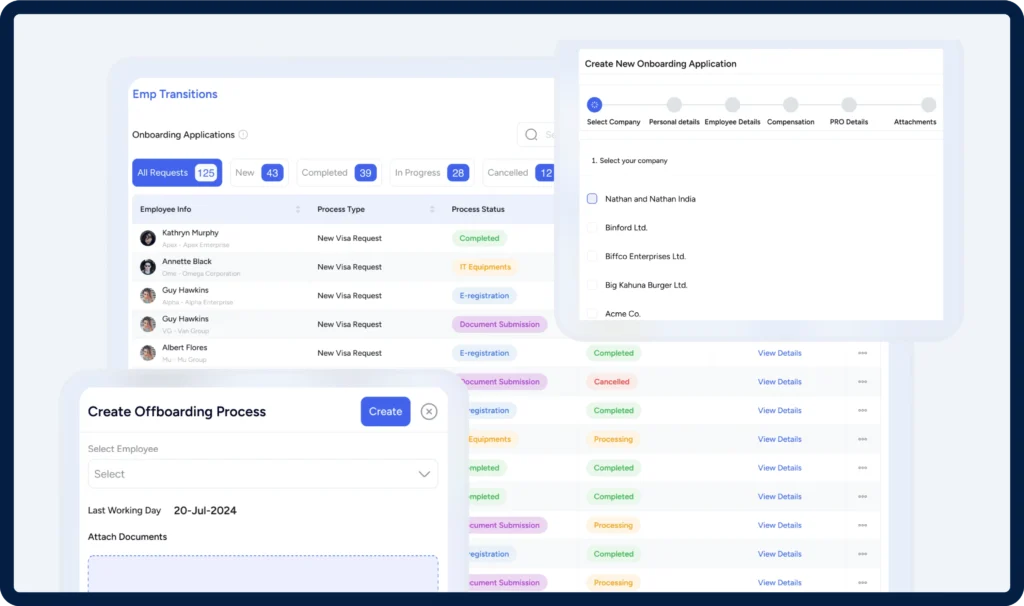Check the Binford Ltd. checkbox
The width and height of the screenshot is (1024, 606).
592,228
